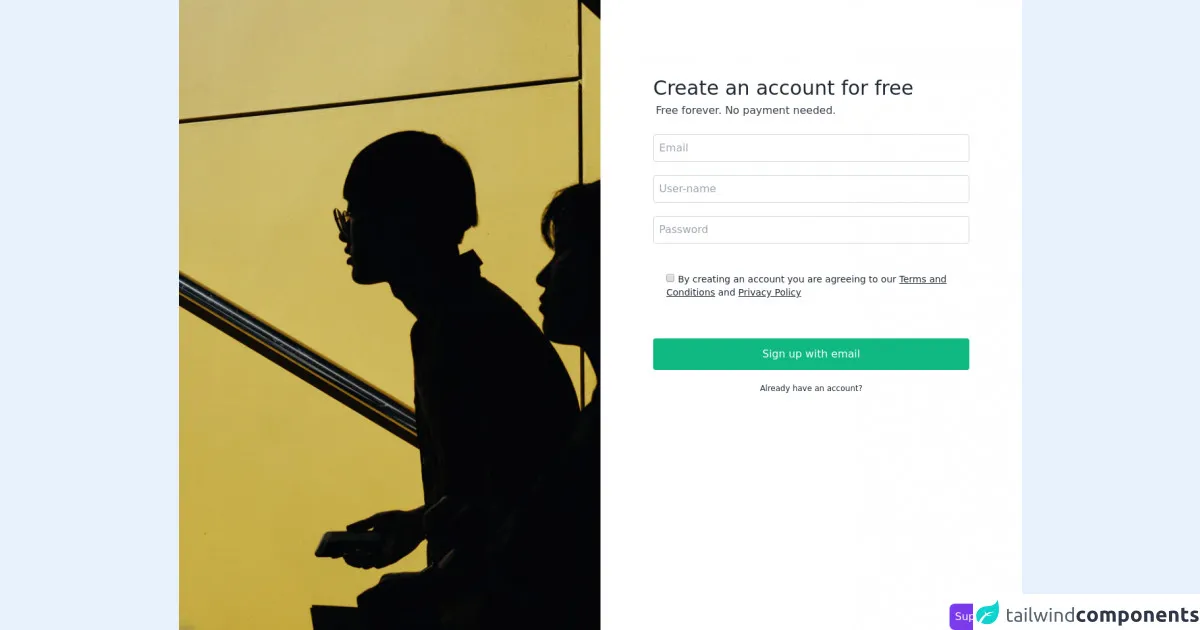
Task: Click the Free forever. No payment needed. subtitle
Action: pos(745,110)
